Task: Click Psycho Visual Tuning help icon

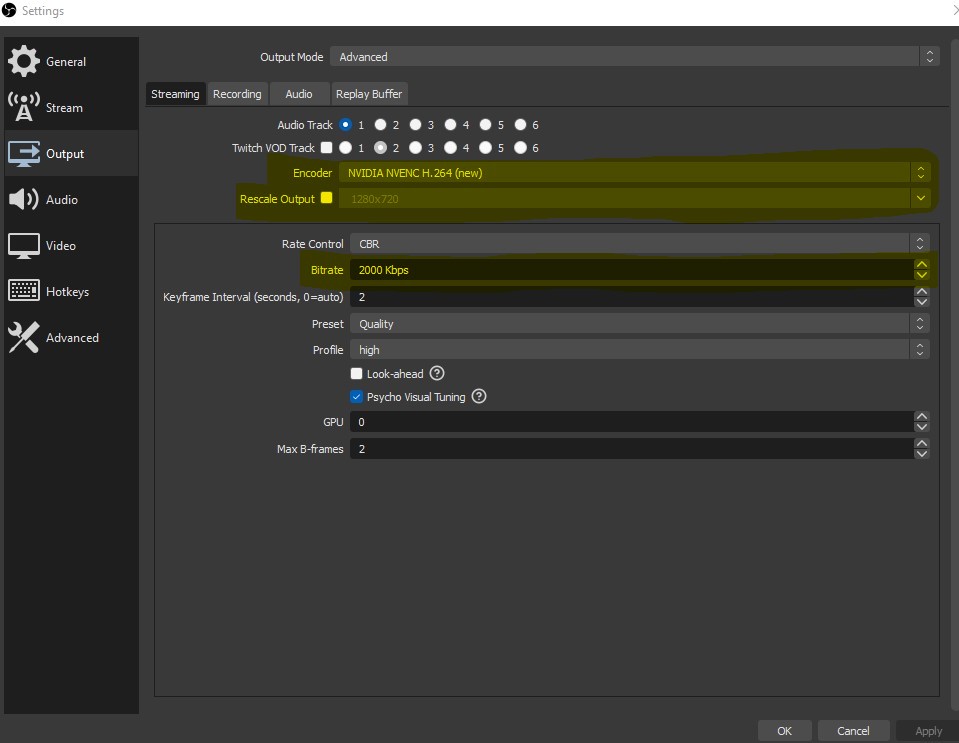Action: click(479, 396)
